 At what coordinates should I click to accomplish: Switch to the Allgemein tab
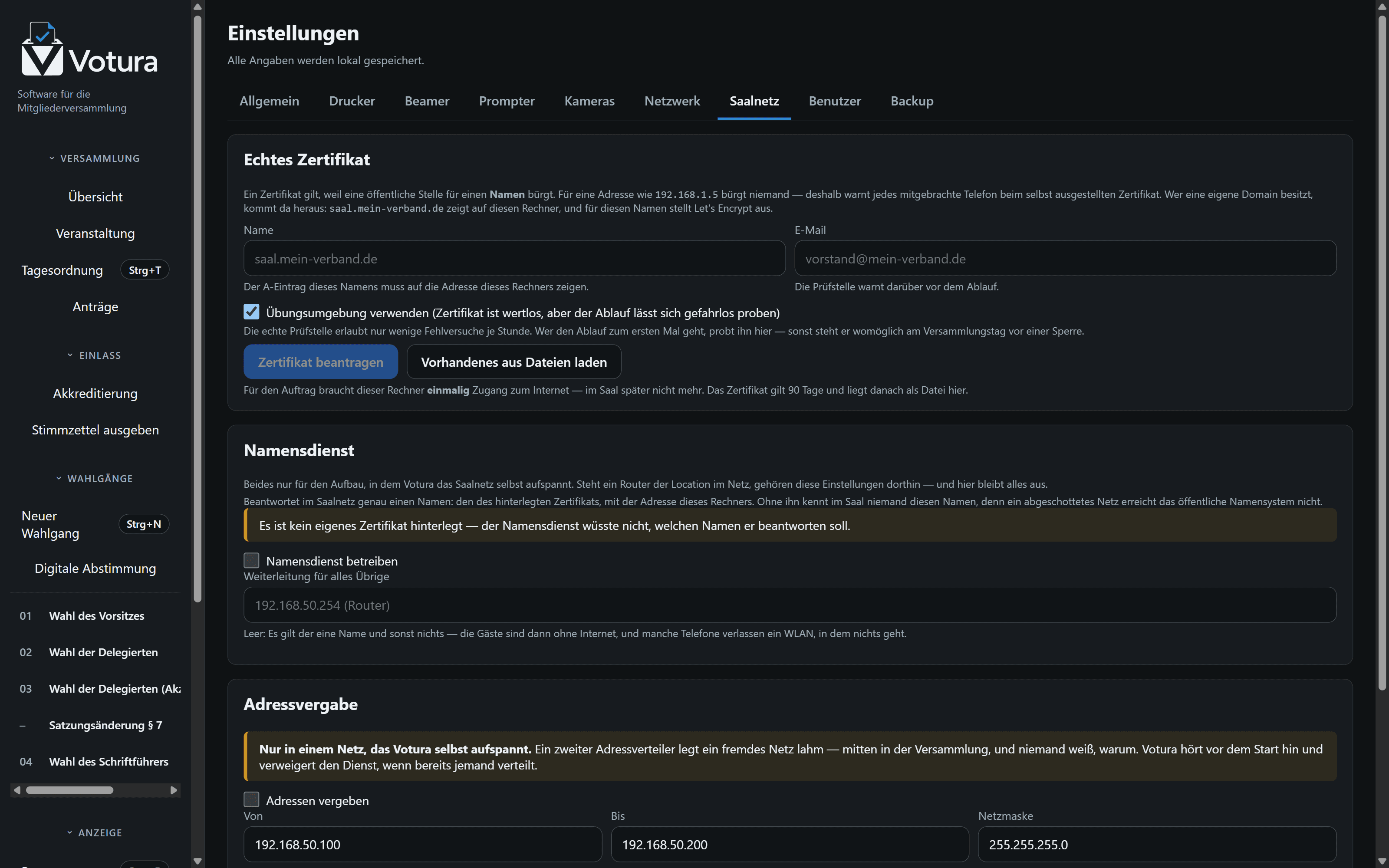click(x=269, y=101)
